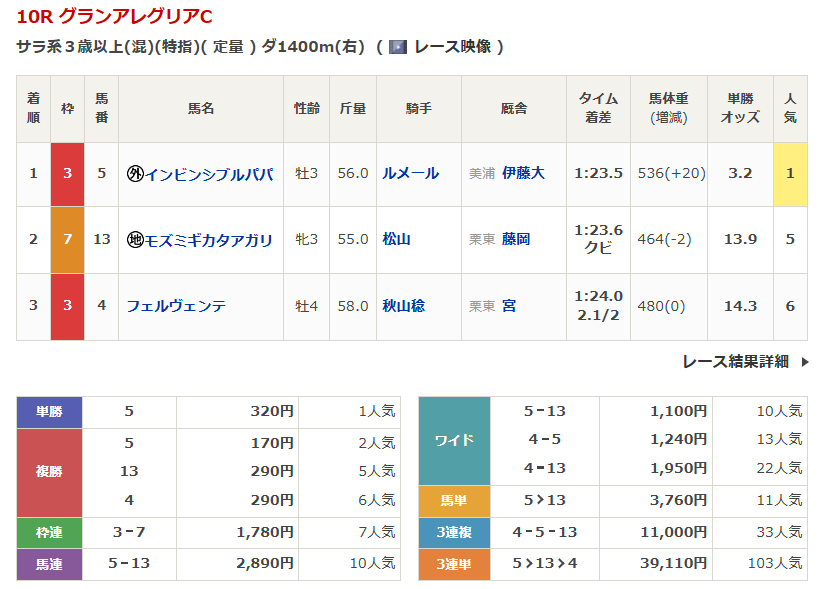The height and width of the screenshot is (589, 828).
Task: Open jockey 松山 page
Action: [x=396, y=240]
